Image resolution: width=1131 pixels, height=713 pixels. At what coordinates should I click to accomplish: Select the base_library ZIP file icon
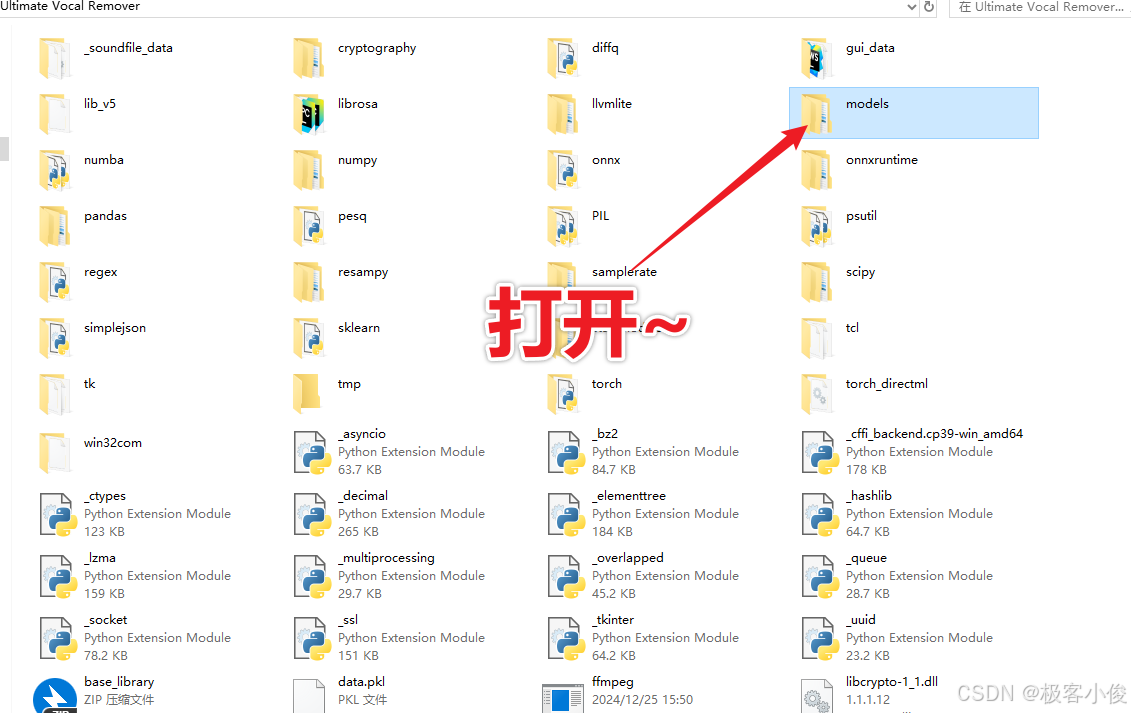pyautogui.click(x=55, y=696)
